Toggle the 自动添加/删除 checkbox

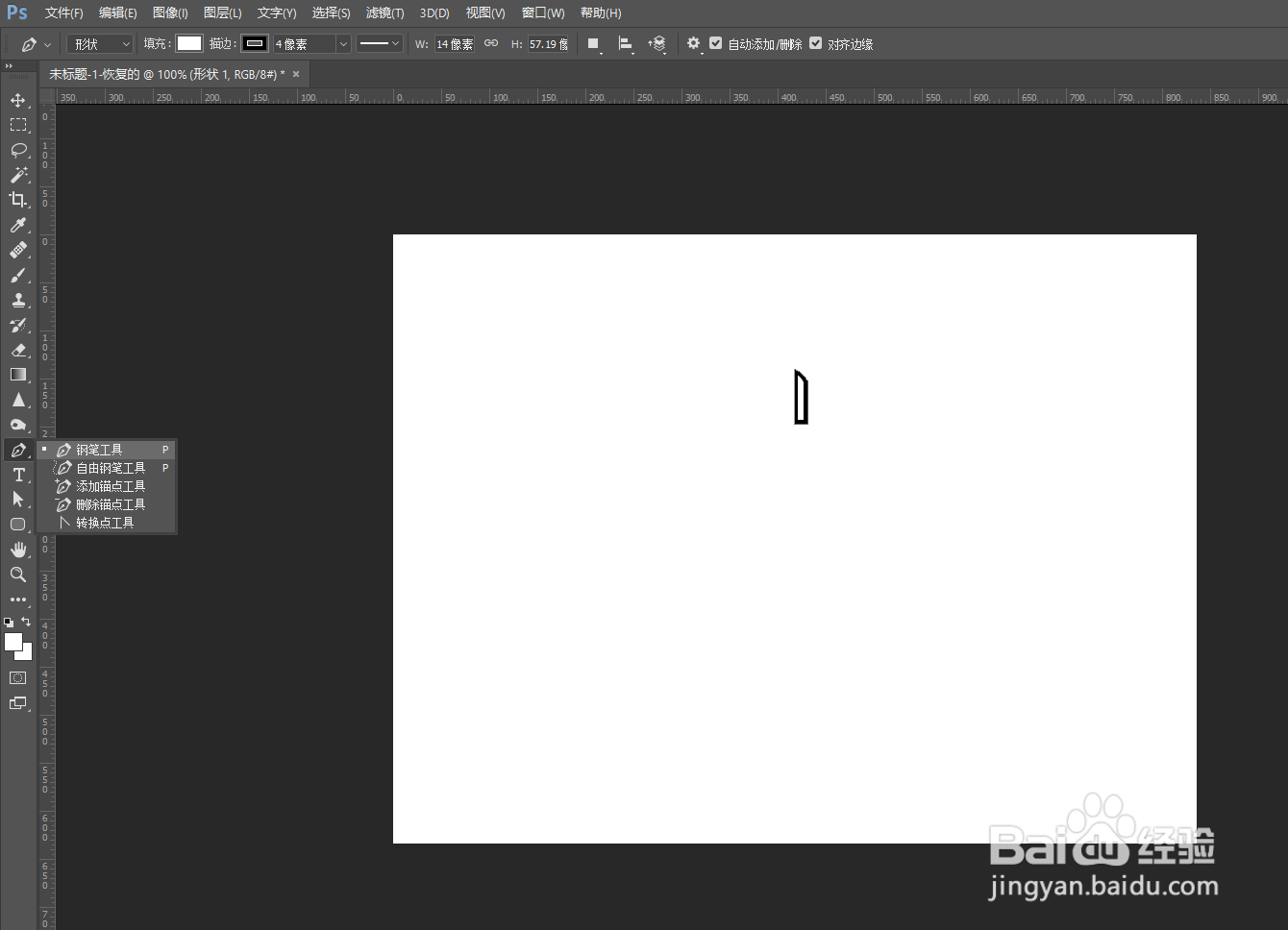tap(716, 43)
